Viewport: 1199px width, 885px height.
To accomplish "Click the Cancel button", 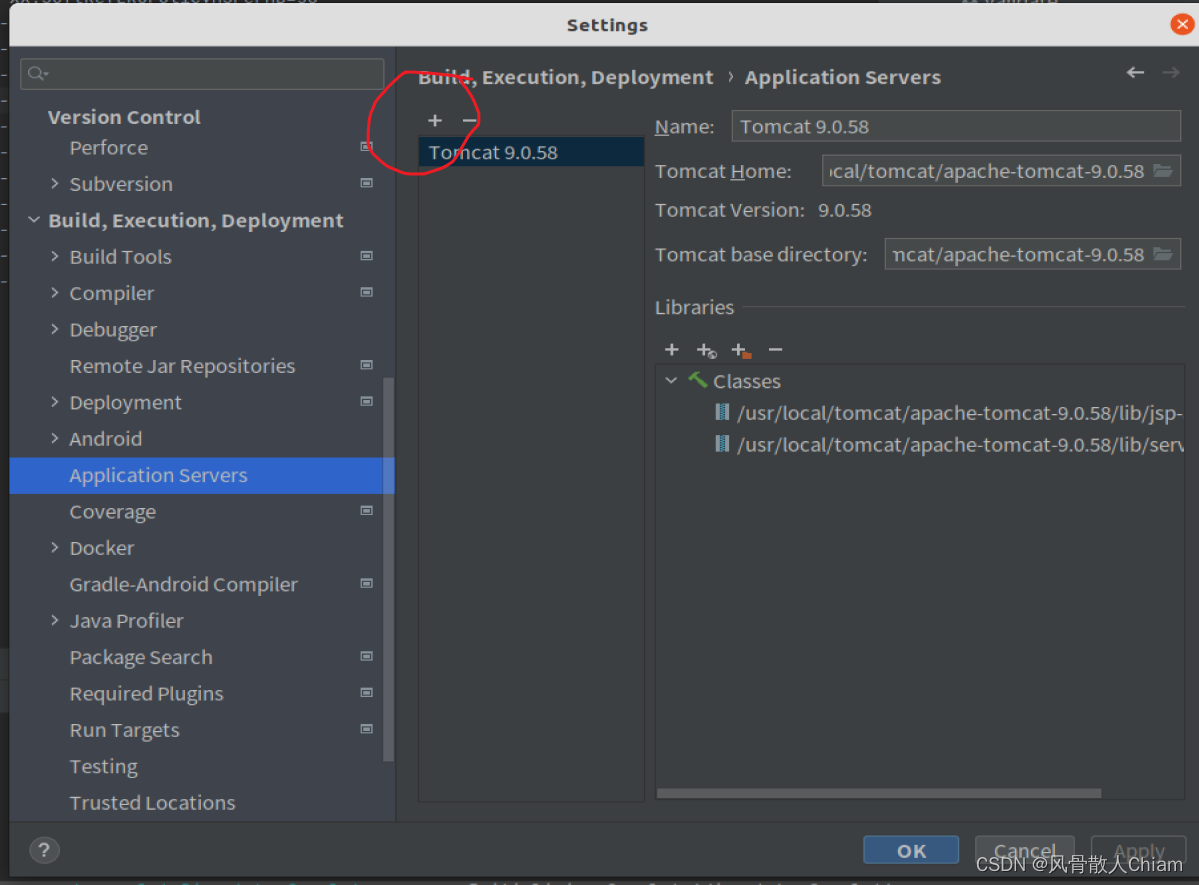I will tap(1024, 850).
